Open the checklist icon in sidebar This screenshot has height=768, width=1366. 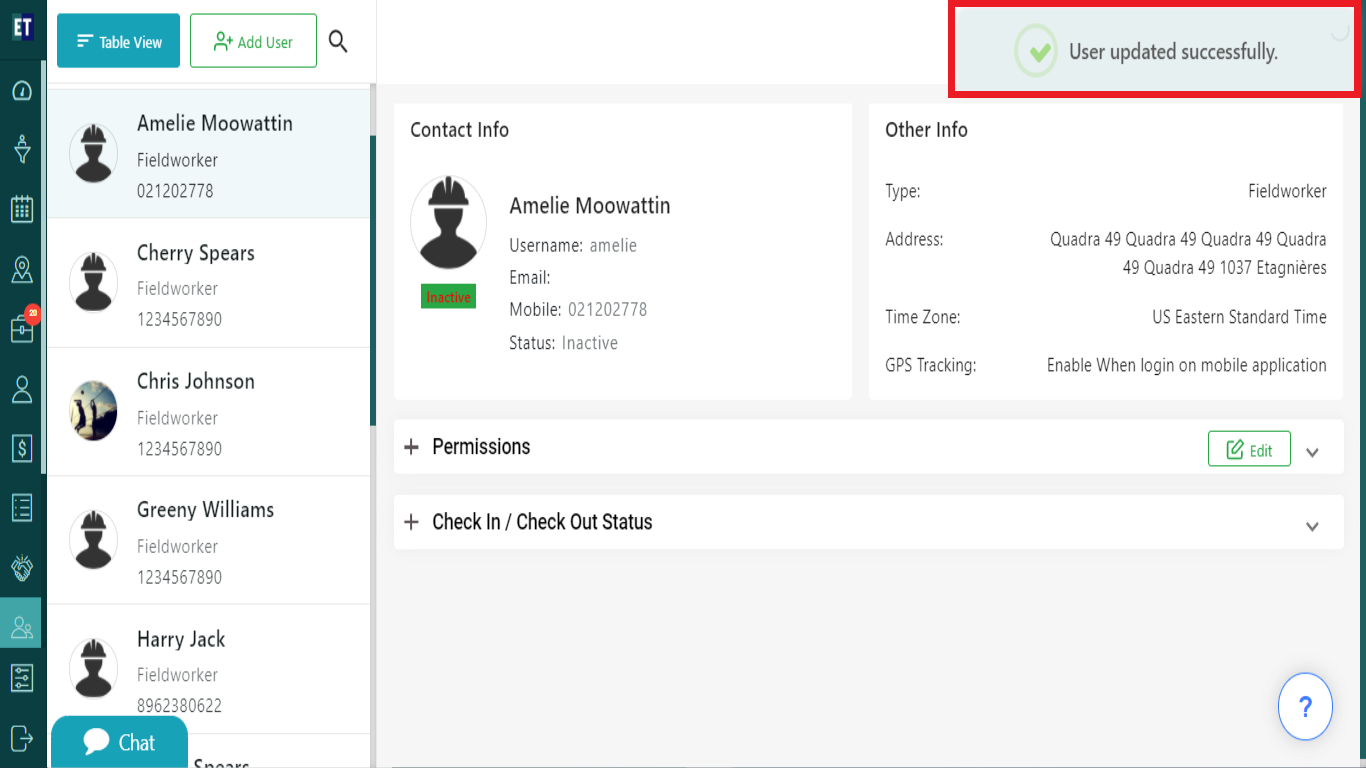coord(22,507)
